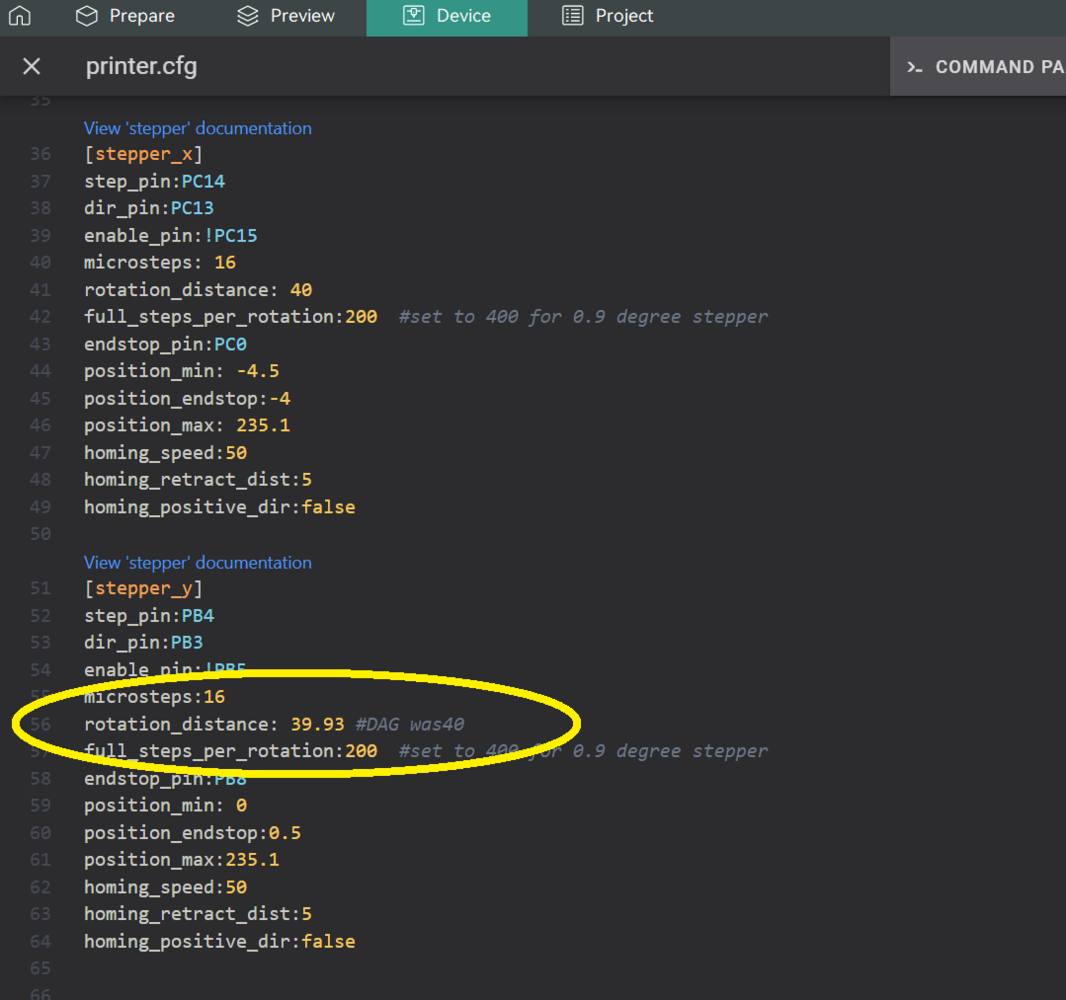The image size is (1066, 1000).
Task: Click the printer.cfg file name title
Action: click(x=141, y=67)
